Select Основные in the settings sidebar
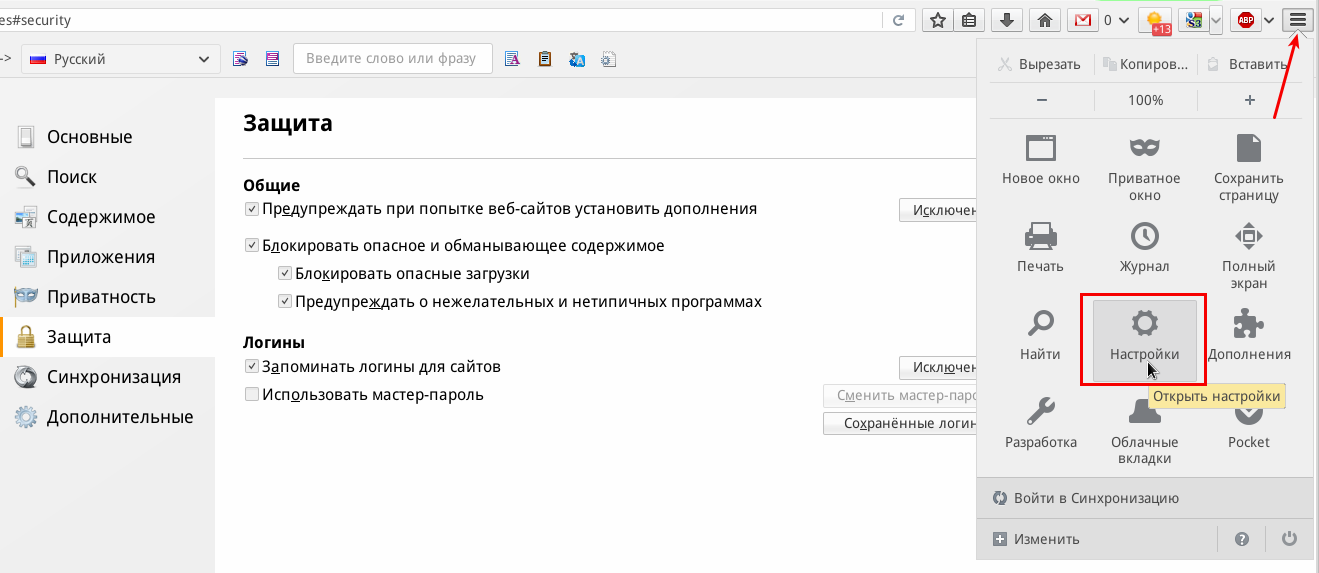 pos(107,137)
